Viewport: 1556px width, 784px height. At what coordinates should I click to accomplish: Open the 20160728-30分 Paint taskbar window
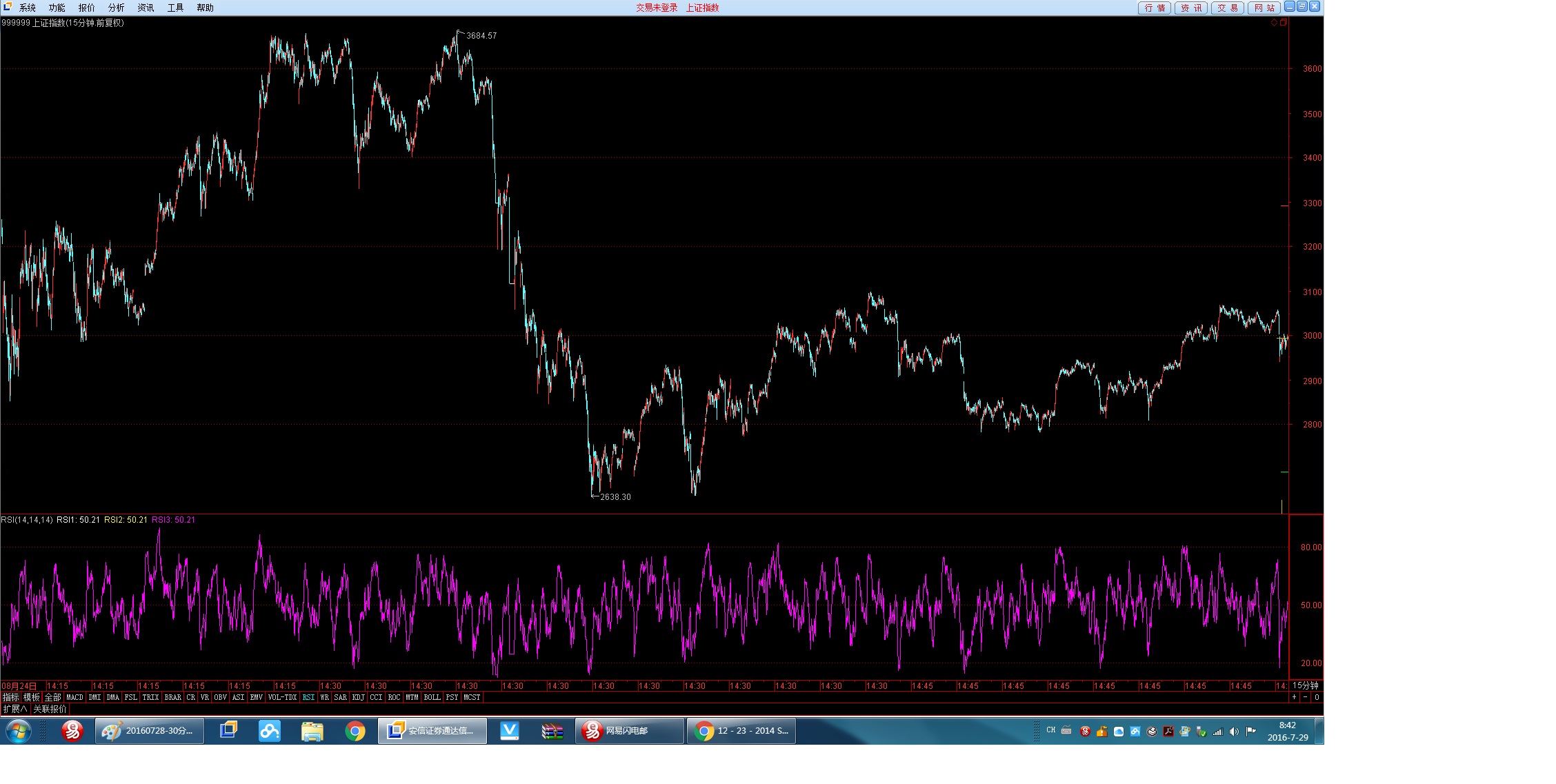pyautogui.click(x=150, y=731)
